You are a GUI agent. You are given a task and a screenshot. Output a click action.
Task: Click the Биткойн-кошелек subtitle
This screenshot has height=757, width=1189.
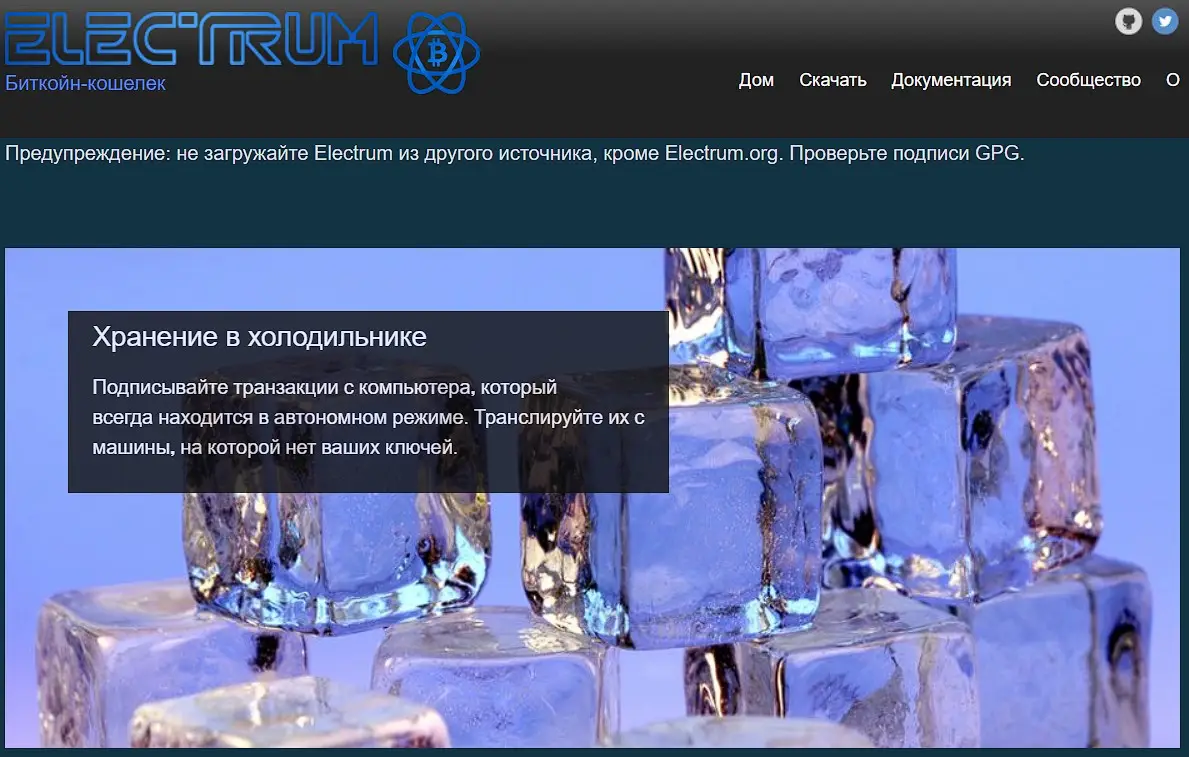pyautogui.click(x=85, y=83)
